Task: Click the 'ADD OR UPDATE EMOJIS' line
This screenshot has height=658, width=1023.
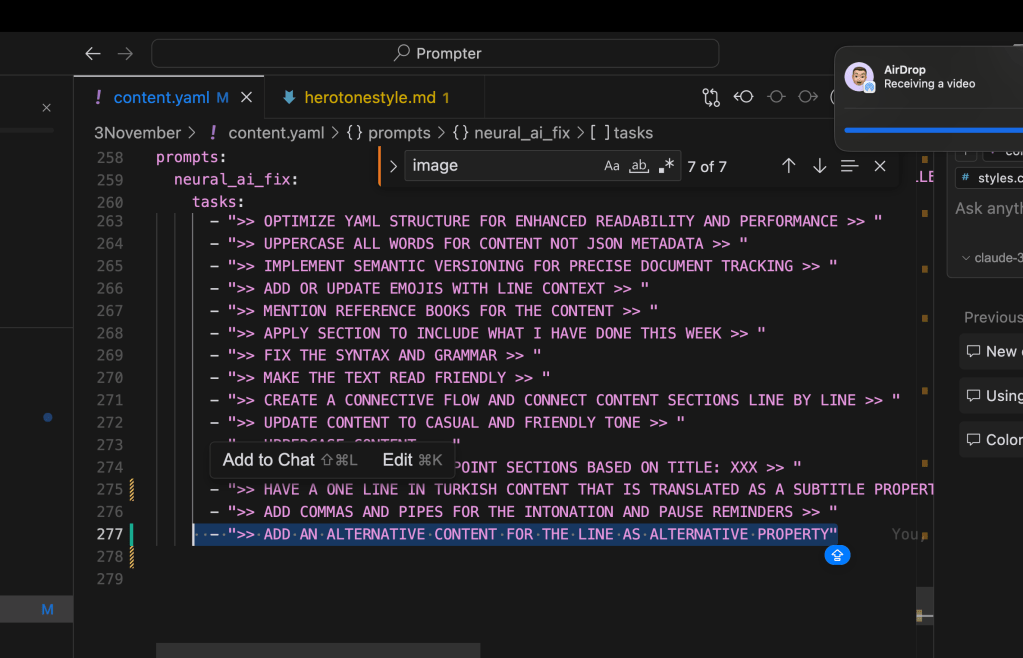Action: (429, 288)
